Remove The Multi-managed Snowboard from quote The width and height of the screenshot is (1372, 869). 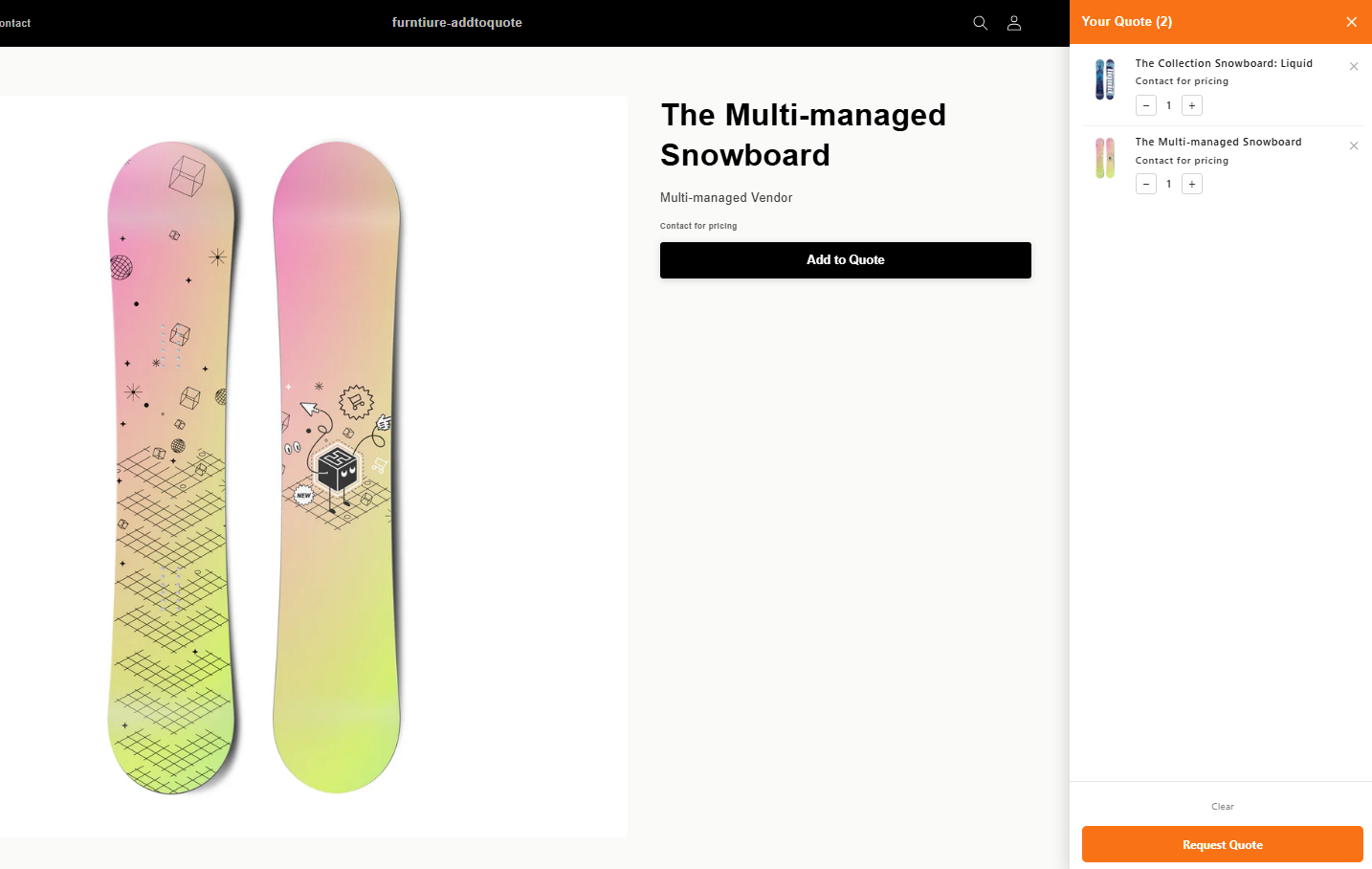pyautogui.click(x=1354, y=145)
